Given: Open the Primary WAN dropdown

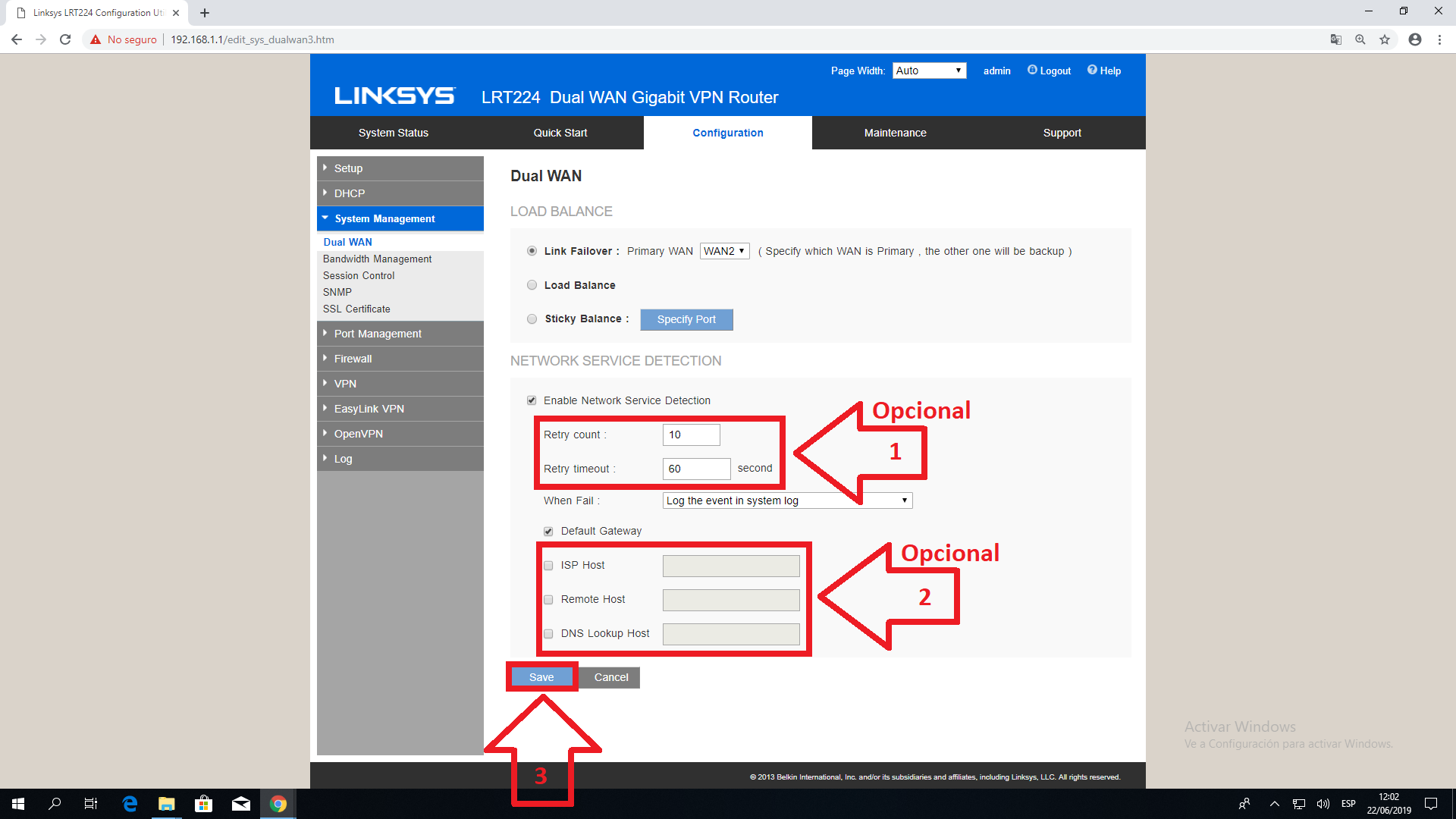Looking at the screenshot, I should point(724,251).
